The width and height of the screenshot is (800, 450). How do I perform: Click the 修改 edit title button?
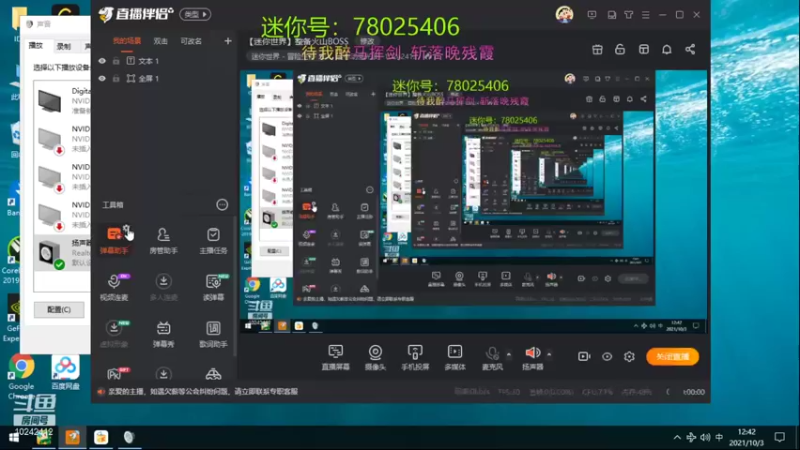367,41
